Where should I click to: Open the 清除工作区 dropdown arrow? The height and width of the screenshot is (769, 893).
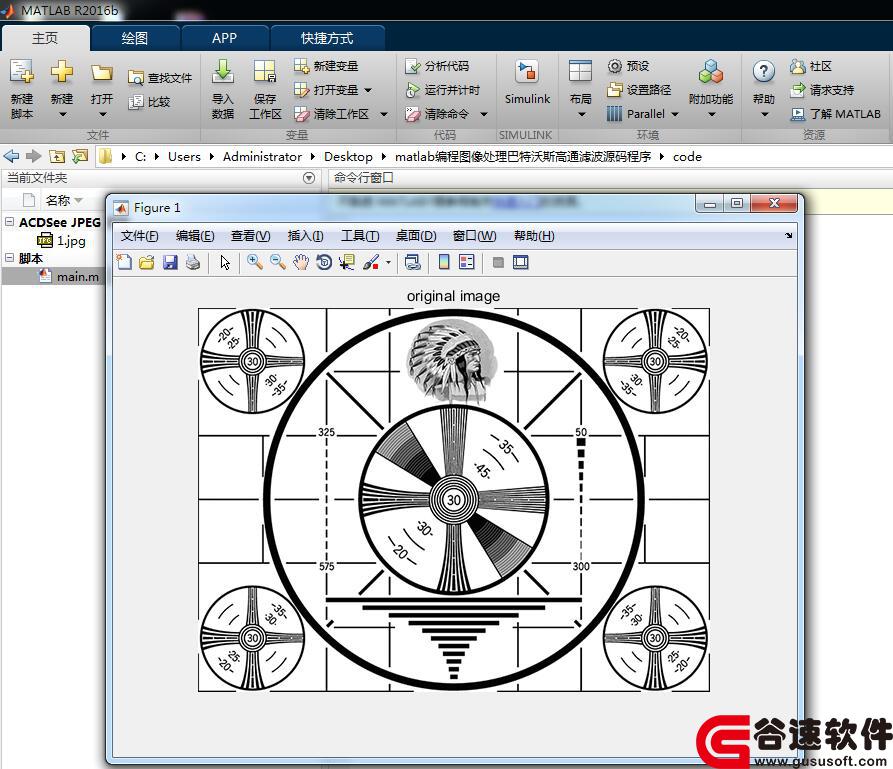click(x=384, y=114)
